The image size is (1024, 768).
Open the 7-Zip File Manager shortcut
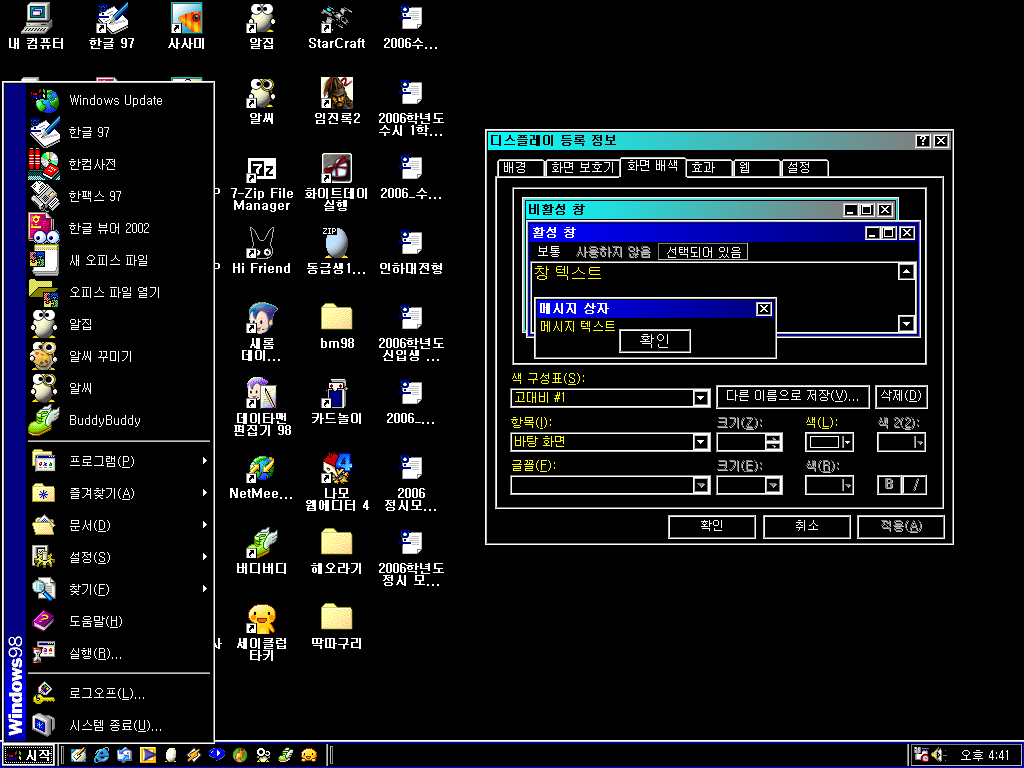click(261, 183)
